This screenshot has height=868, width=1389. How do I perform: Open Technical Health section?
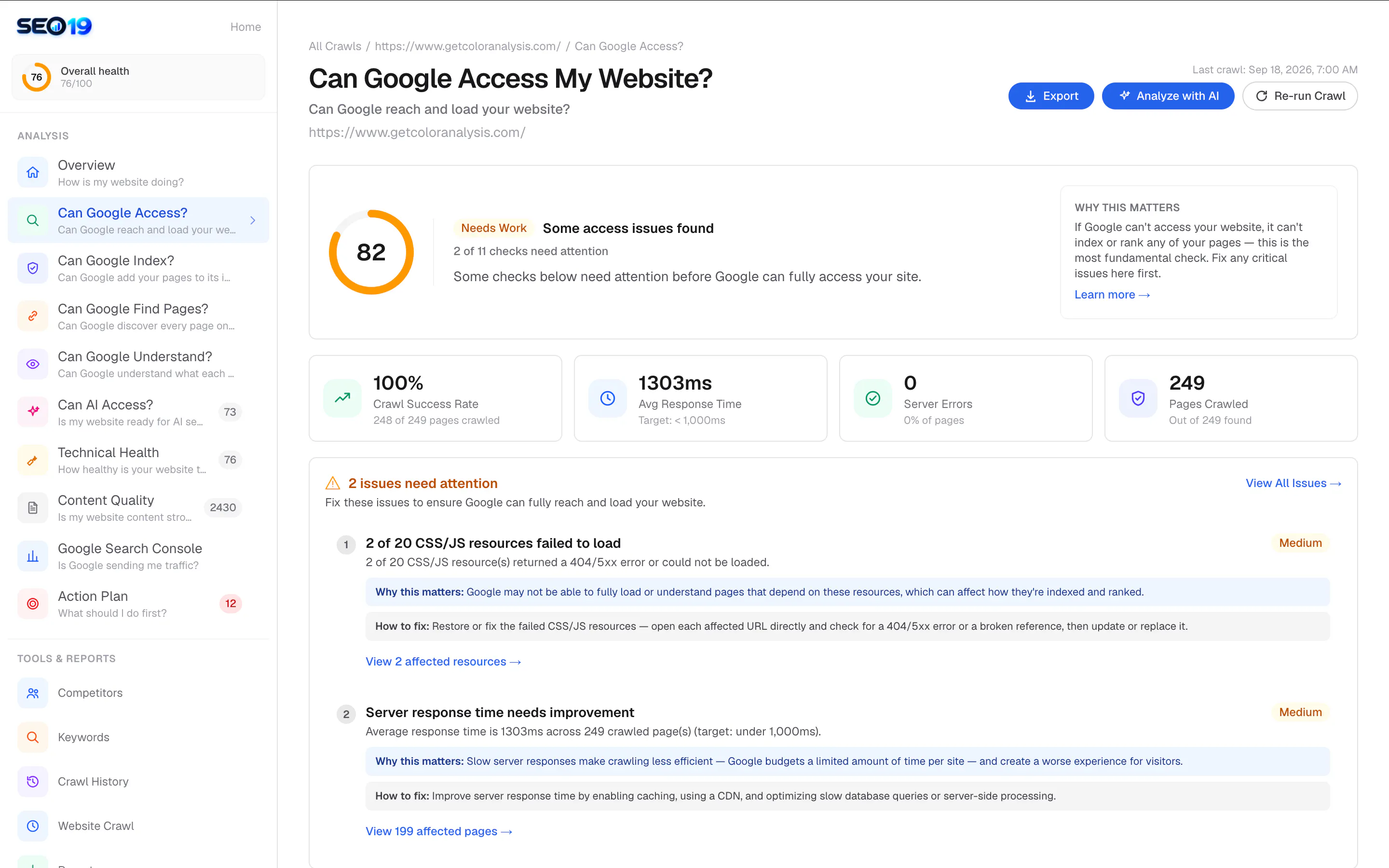tap(138, 460)
